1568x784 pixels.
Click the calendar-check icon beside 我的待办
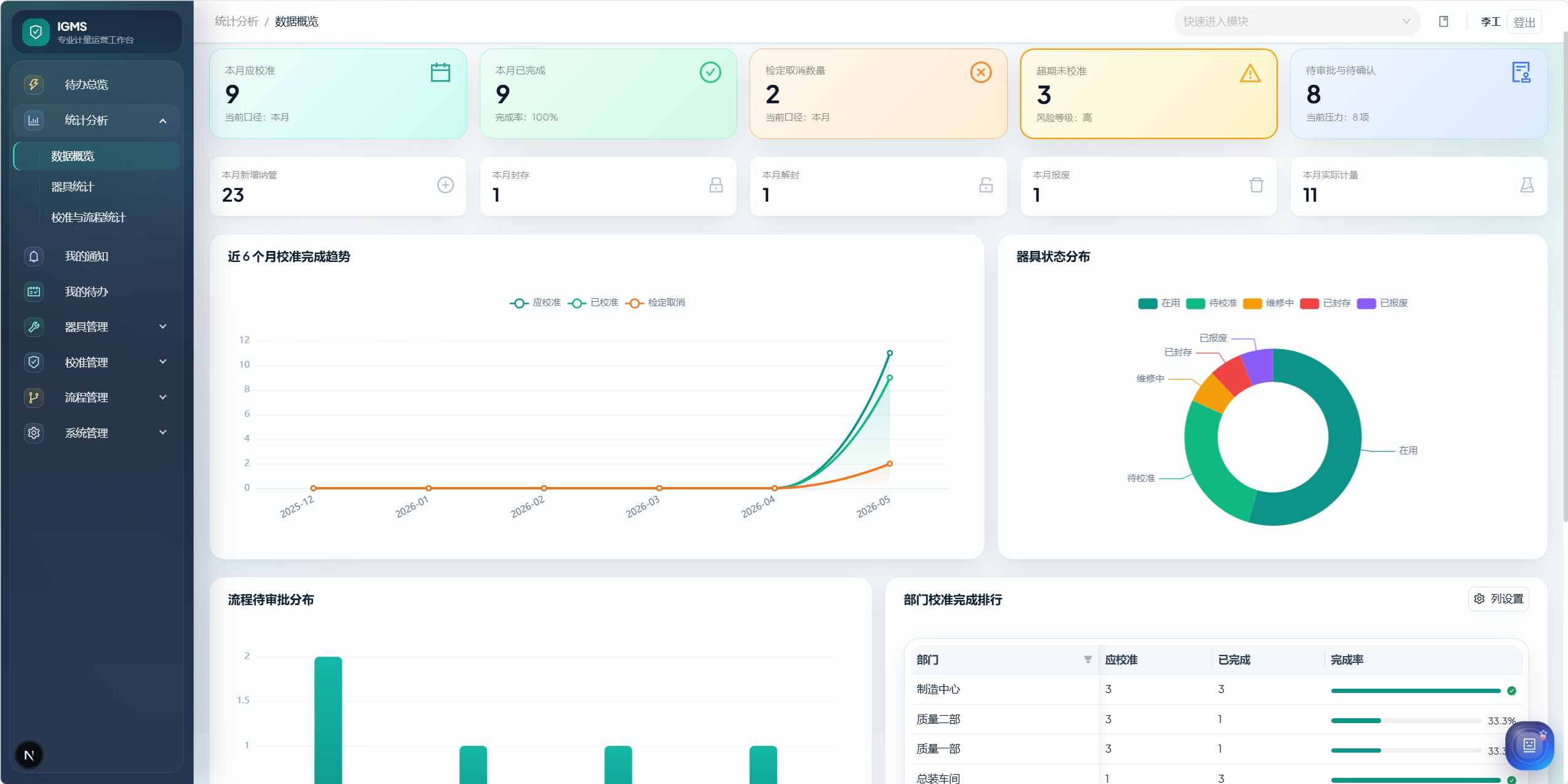(34, 291)
